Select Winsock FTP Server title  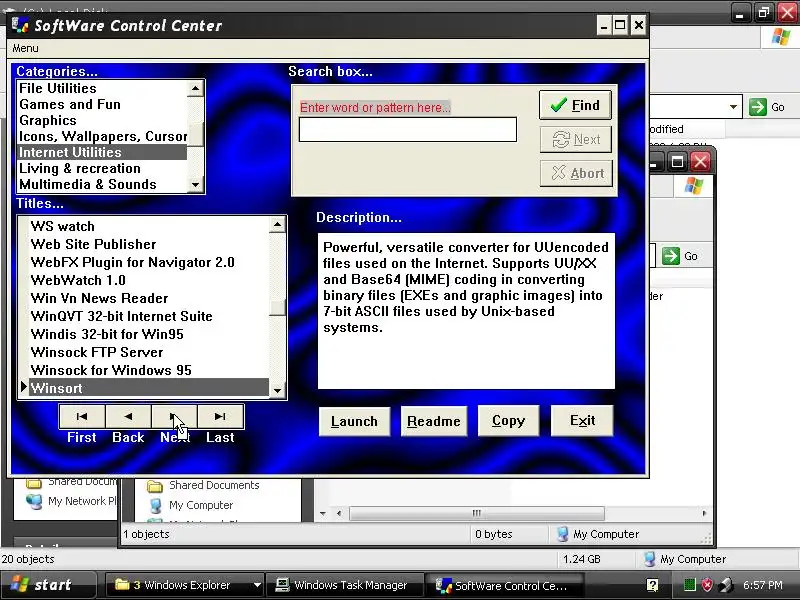[x=148, y=352]
